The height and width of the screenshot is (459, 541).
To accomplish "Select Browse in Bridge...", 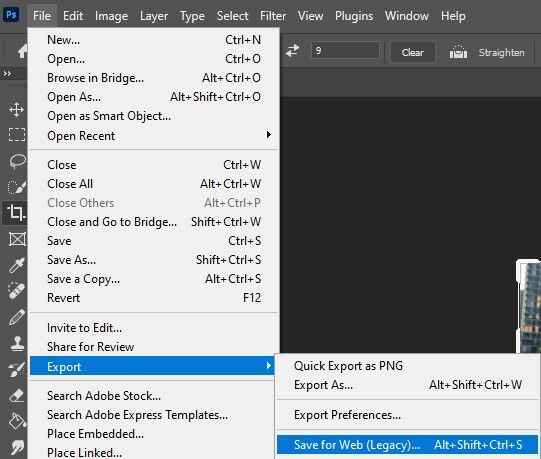I will pyautogui.click(x=154, y=78).
